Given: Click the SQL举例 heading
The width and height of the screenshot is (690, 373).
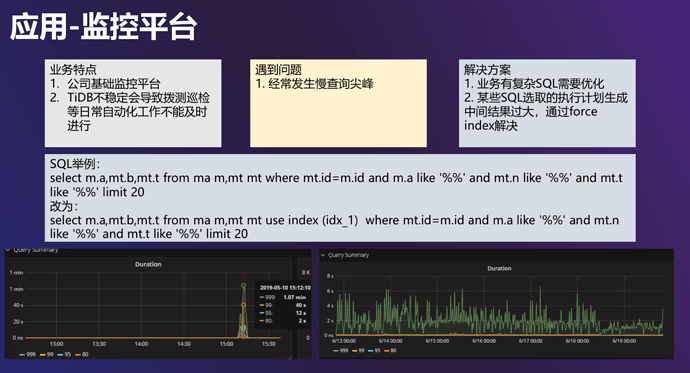Looking at the screenshot, I should point(74,164).
